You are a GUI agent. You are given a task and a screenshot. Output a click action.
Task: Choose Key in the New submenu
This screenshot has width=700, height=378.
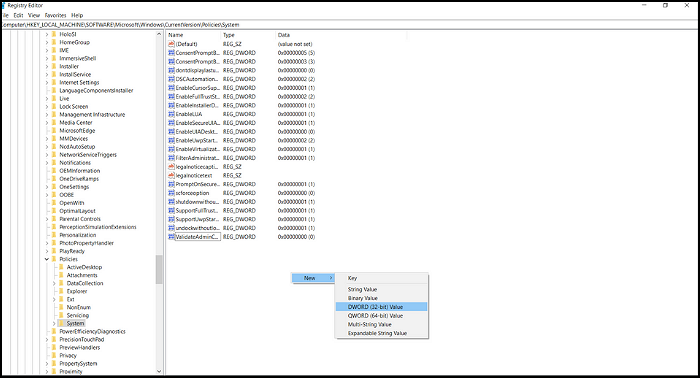[x=381, y=278]
